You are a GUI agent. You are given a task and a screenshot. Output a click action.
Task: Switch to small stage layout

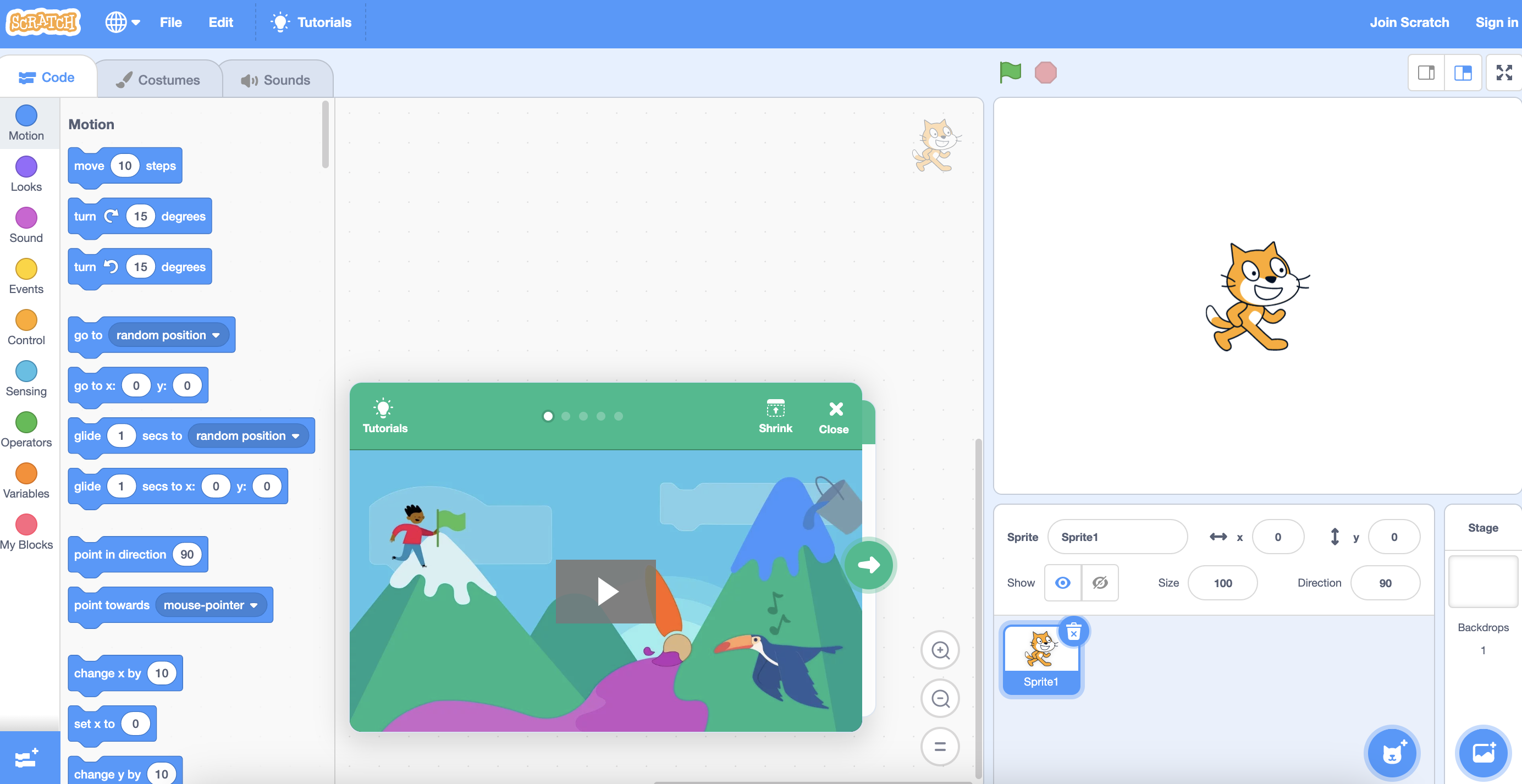click(x=1426, y=73)
